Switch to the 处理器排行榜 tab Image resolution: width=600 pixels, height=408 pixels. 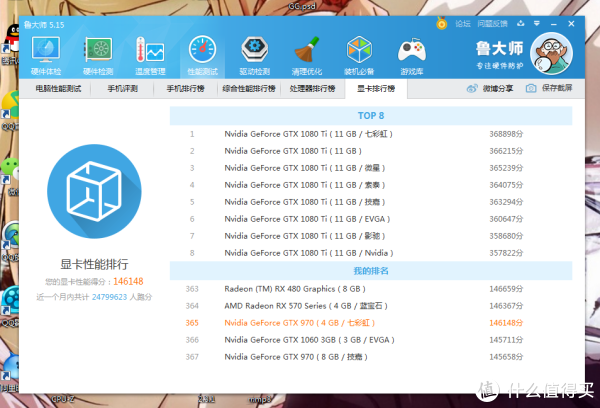pos(312,89)
